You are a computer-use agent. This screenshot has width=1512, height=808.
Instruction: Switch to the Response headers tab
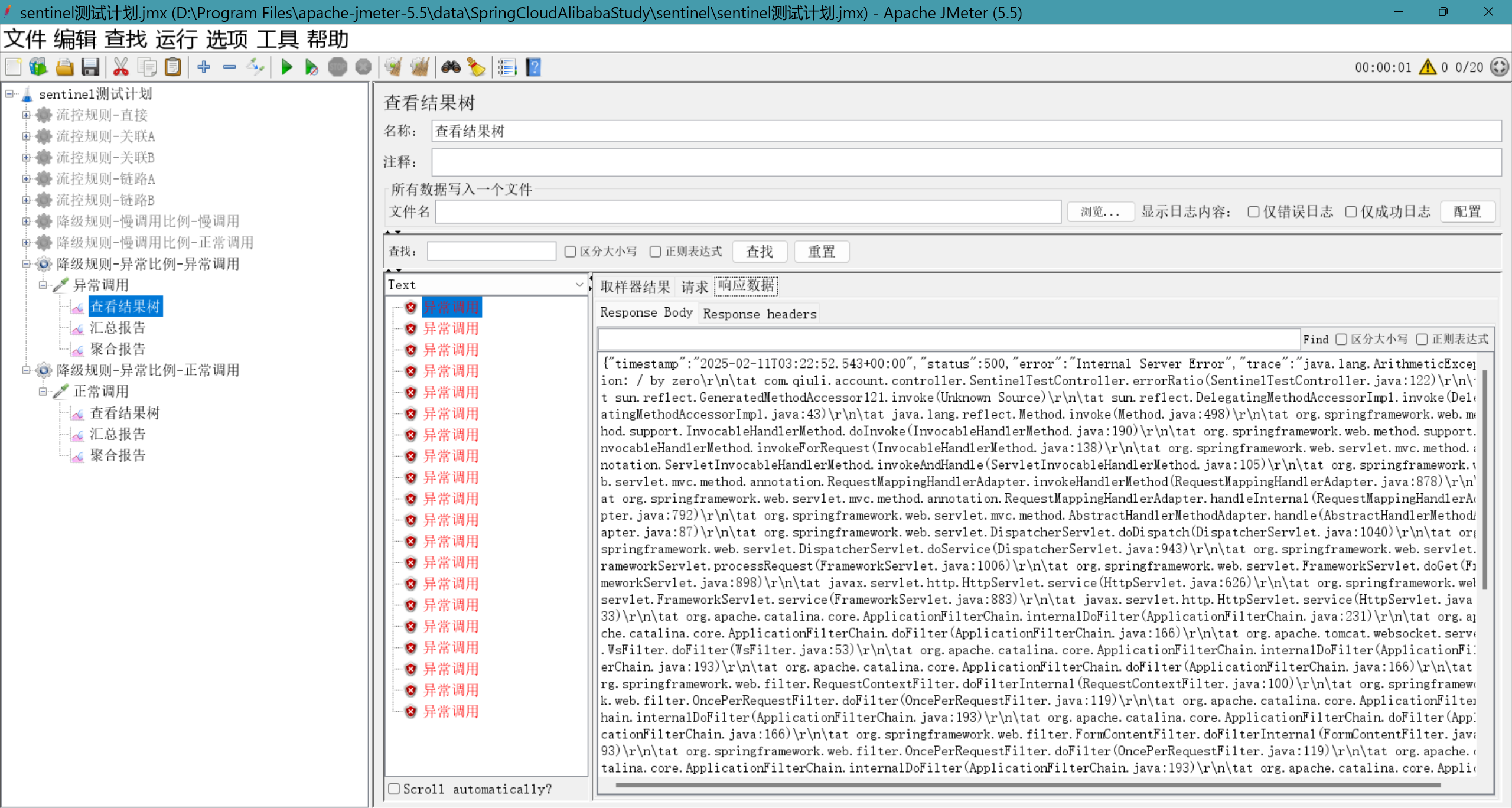760,314
